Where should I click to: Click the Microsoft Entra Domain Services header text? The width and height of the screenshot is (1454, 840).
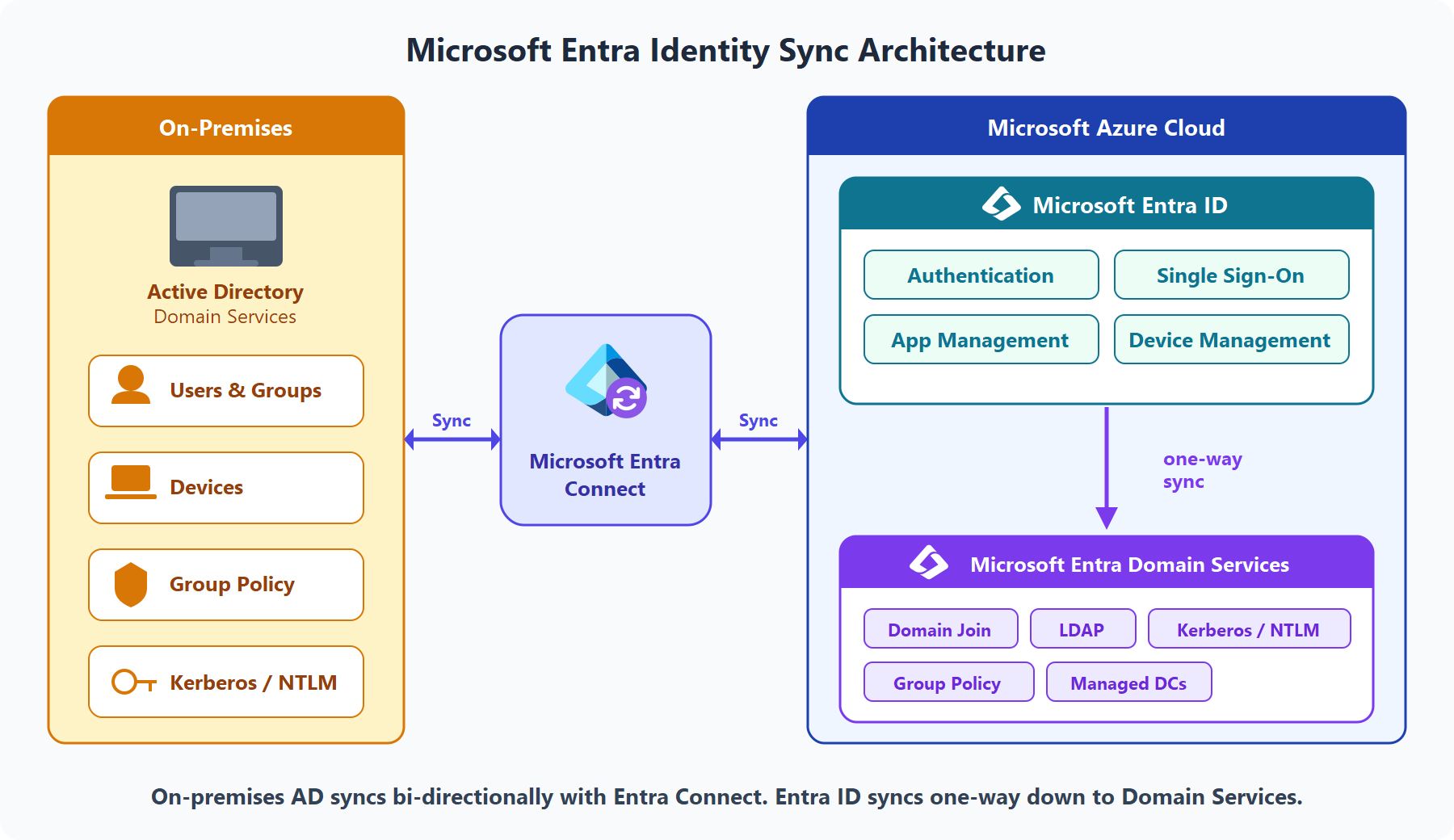pyautogui.click(x=1129, y=565)
